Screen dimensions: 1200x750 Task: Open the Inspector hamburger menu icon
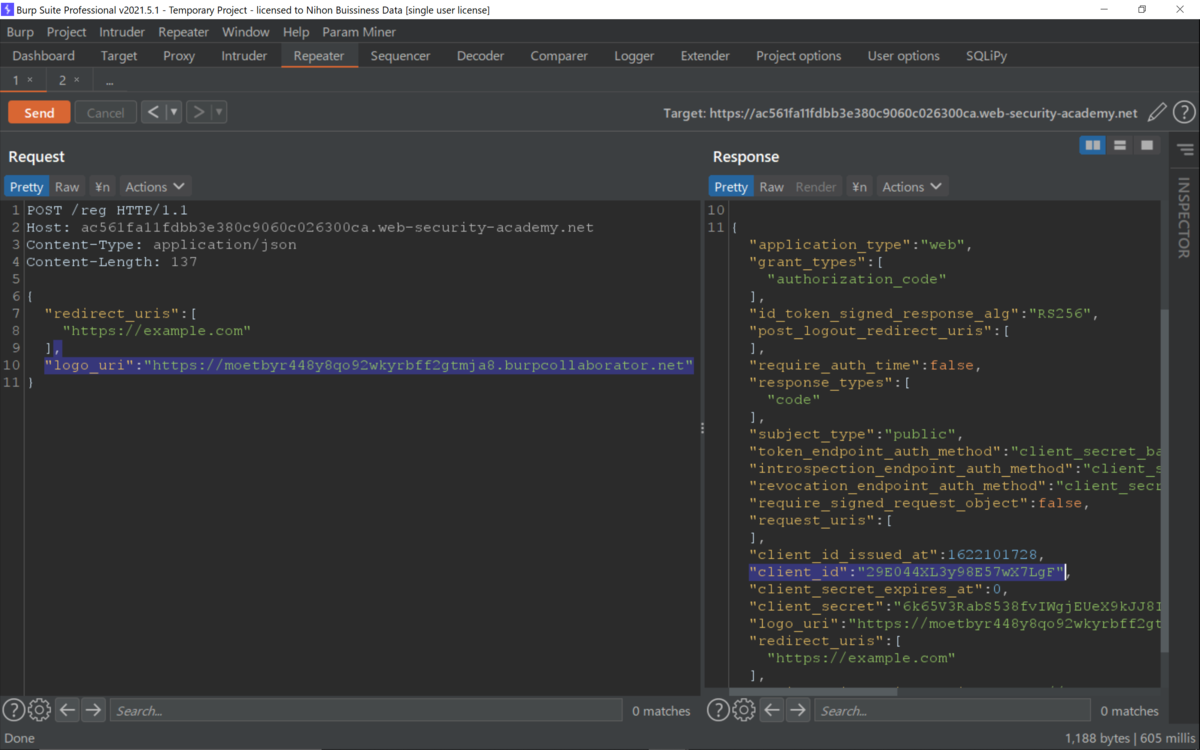tap(1185, 150)
